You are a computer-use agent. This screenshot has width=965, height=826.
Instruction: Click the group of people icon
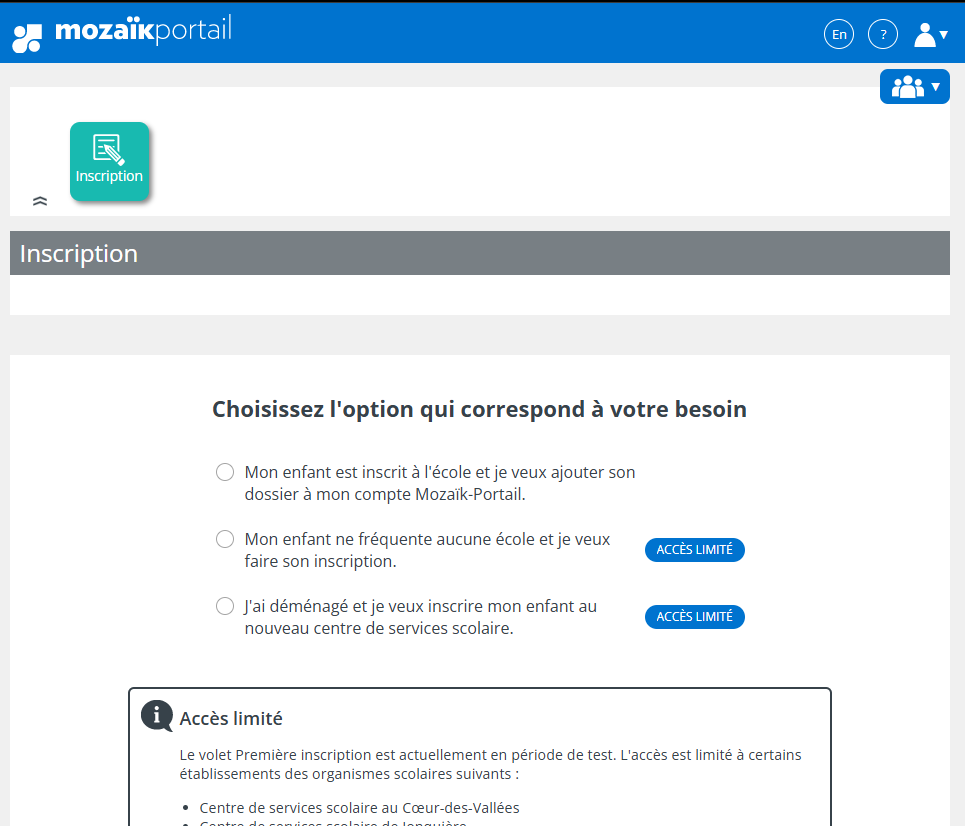pyautogui.click(x=907, y=87)
